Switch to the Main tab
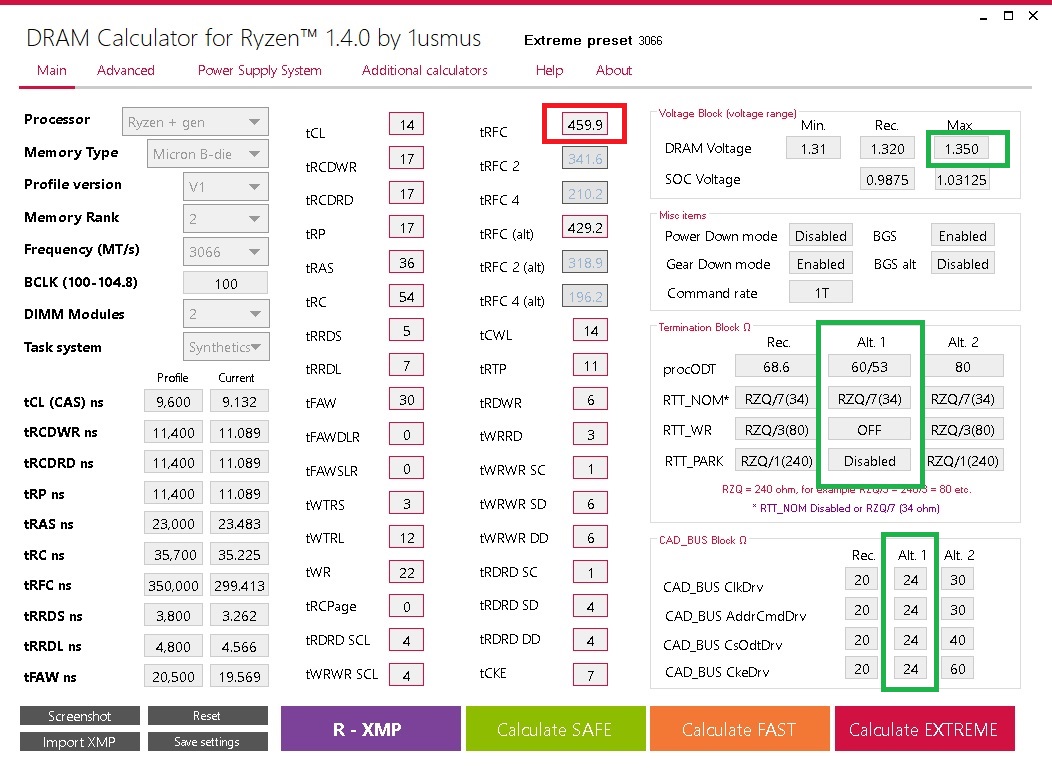Image resolution: width=1052 pixels, height=771 pixels. [52, 70]
